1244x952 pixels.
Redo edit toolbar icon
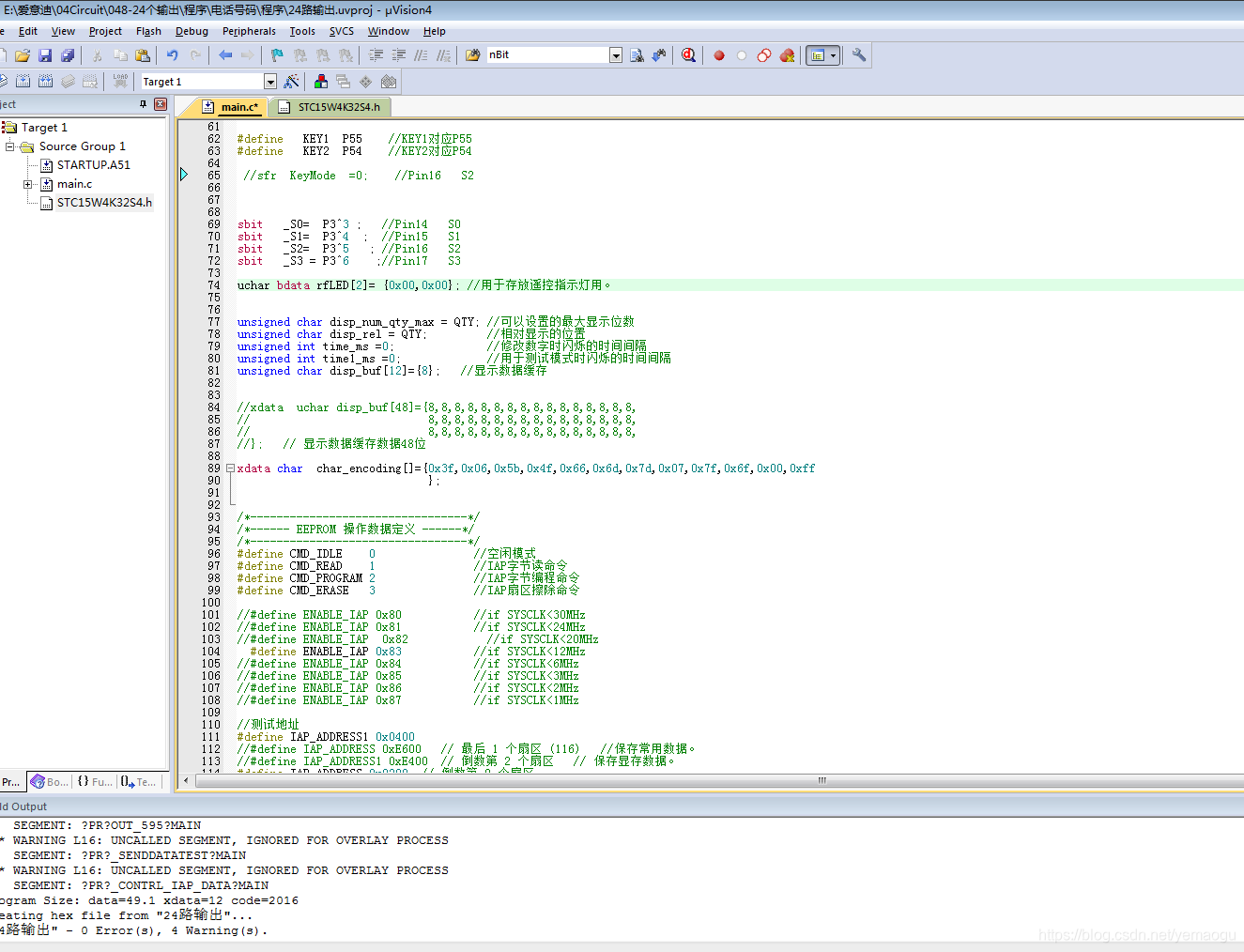pos(195,55)
